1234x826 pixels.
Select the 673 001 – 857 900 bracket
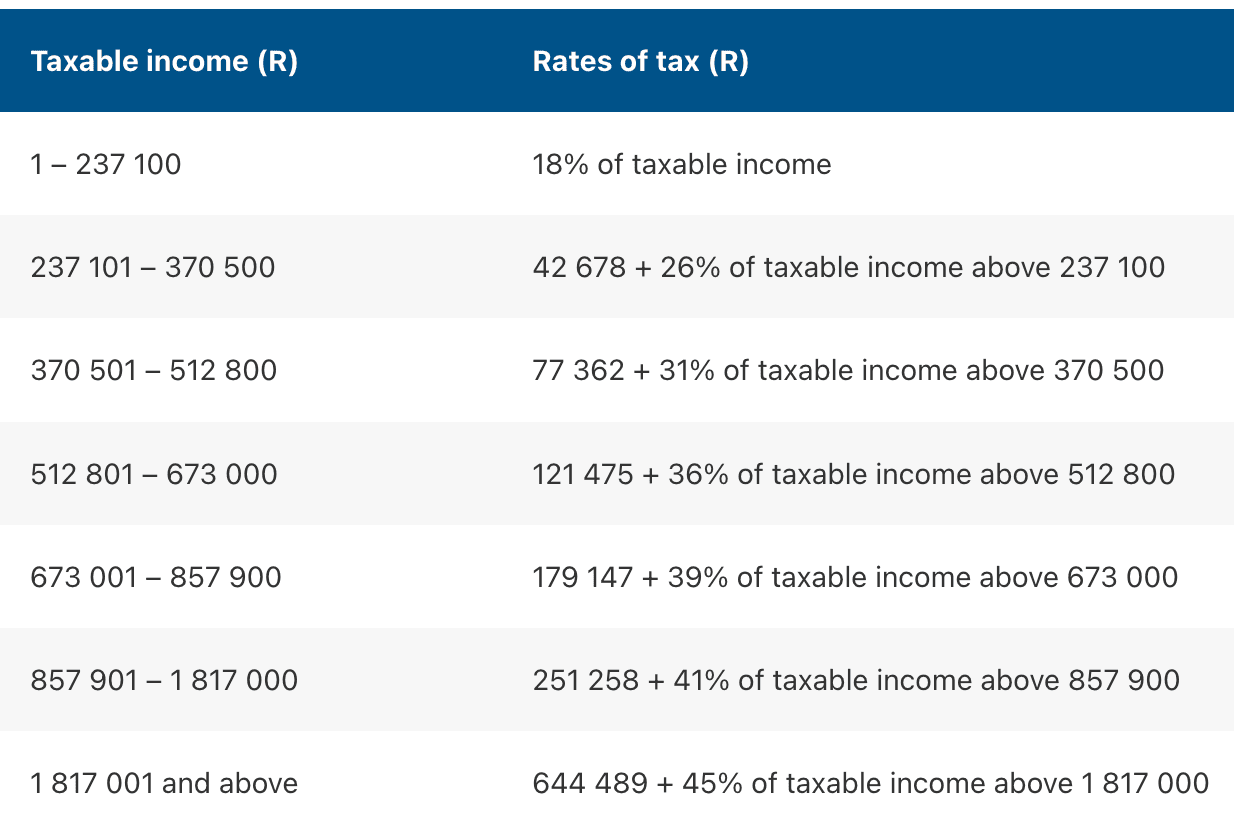click(156, 577)
